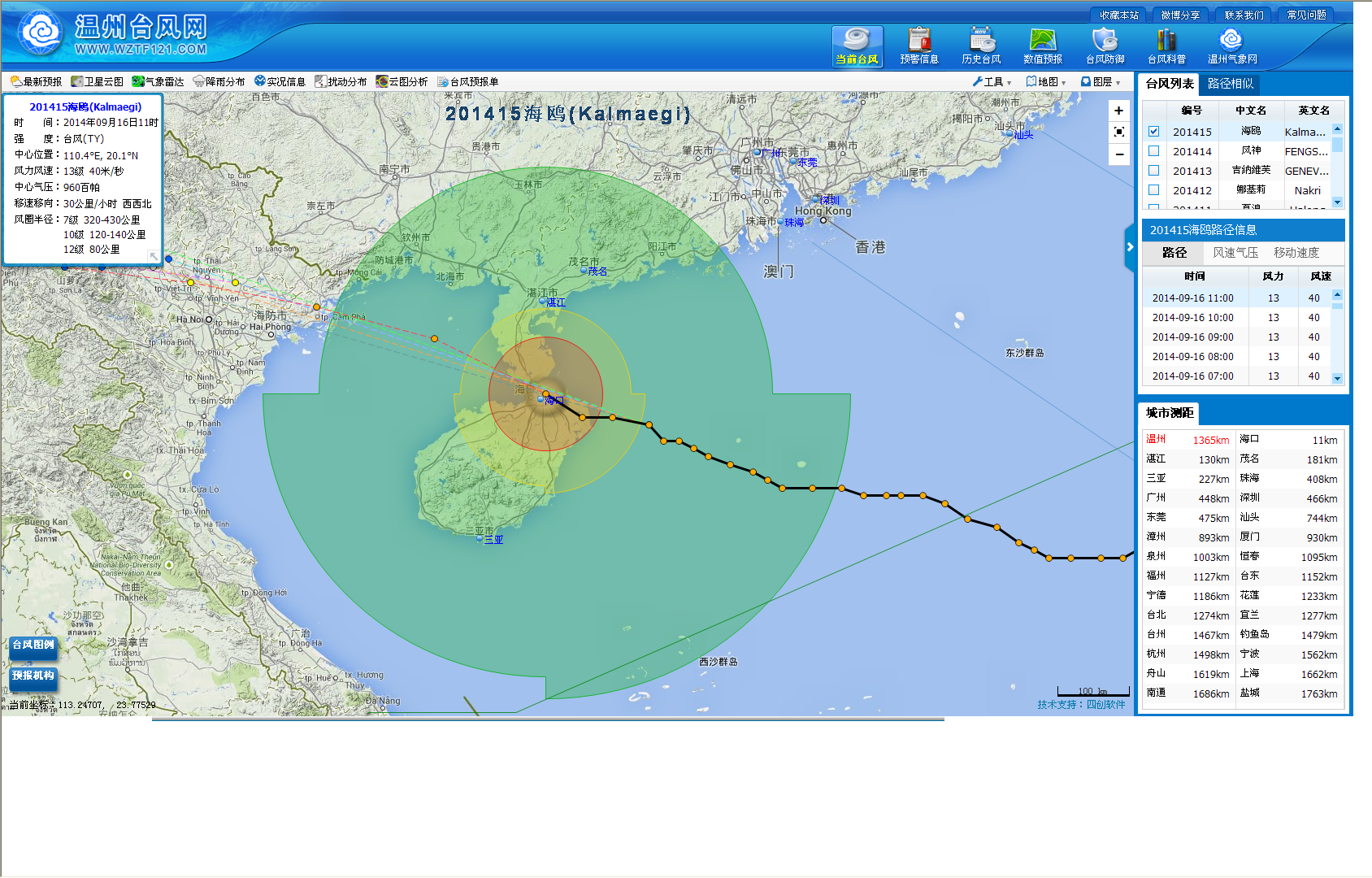Open the 台风防御 typhoon defense icon
1372x878 pixels.
(x=1105, y=46)
